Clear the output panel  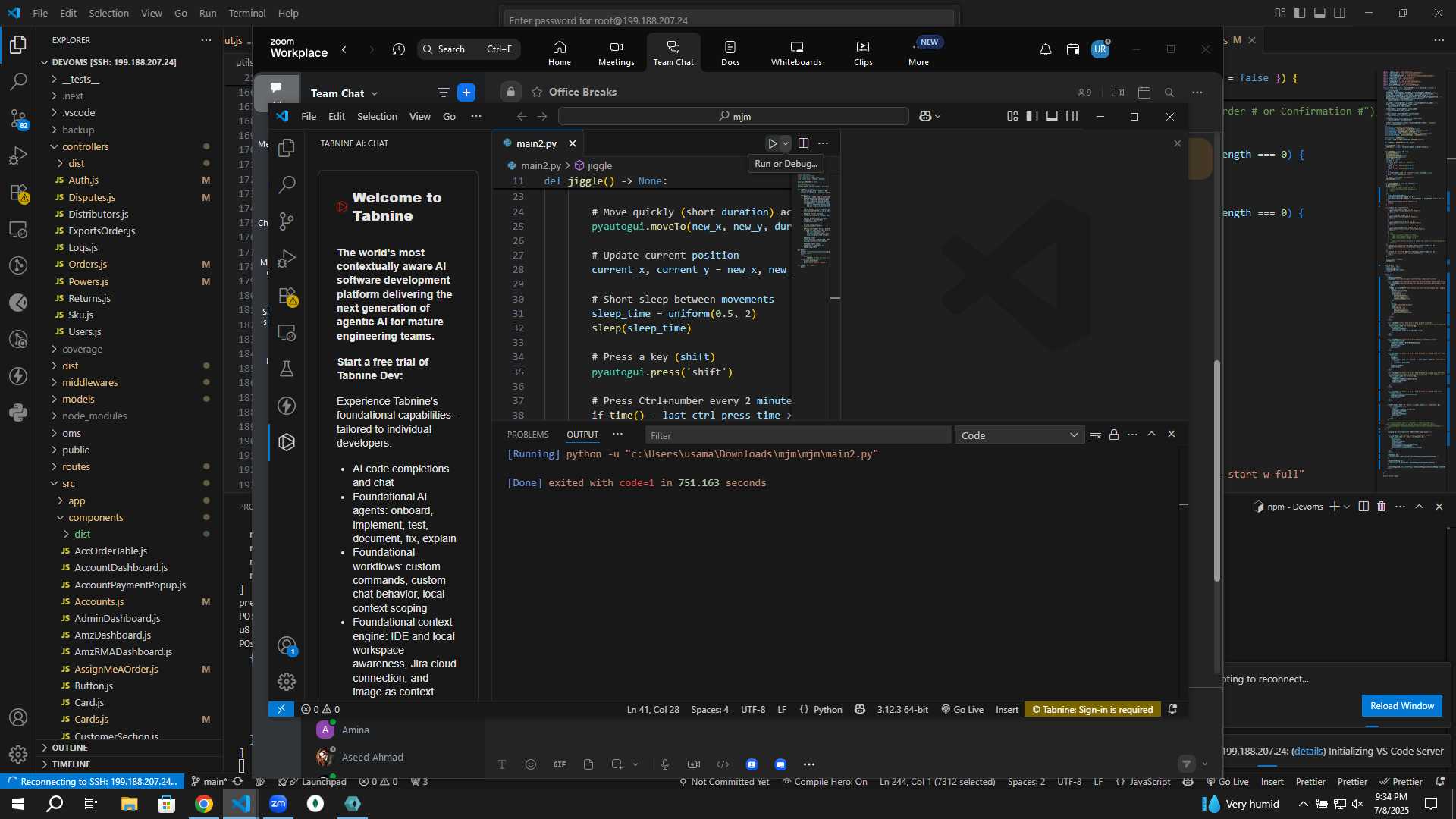tap(1095, 435)
